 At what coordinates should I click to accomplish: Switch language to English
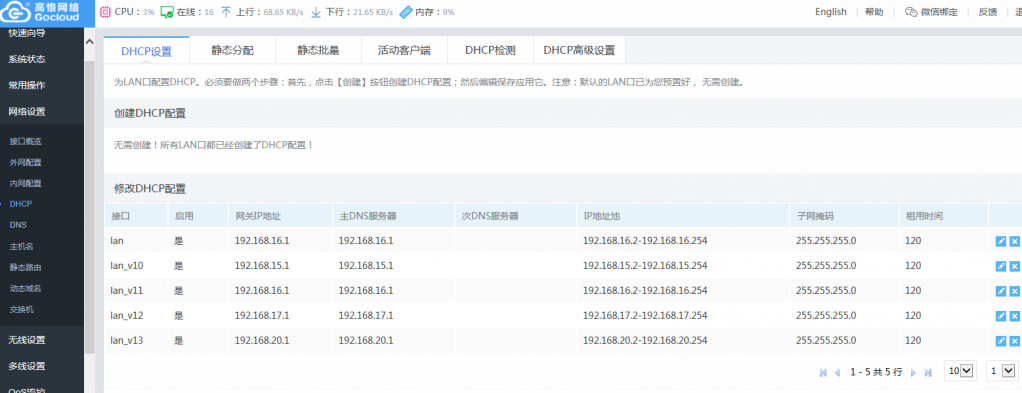pos(830,12)
